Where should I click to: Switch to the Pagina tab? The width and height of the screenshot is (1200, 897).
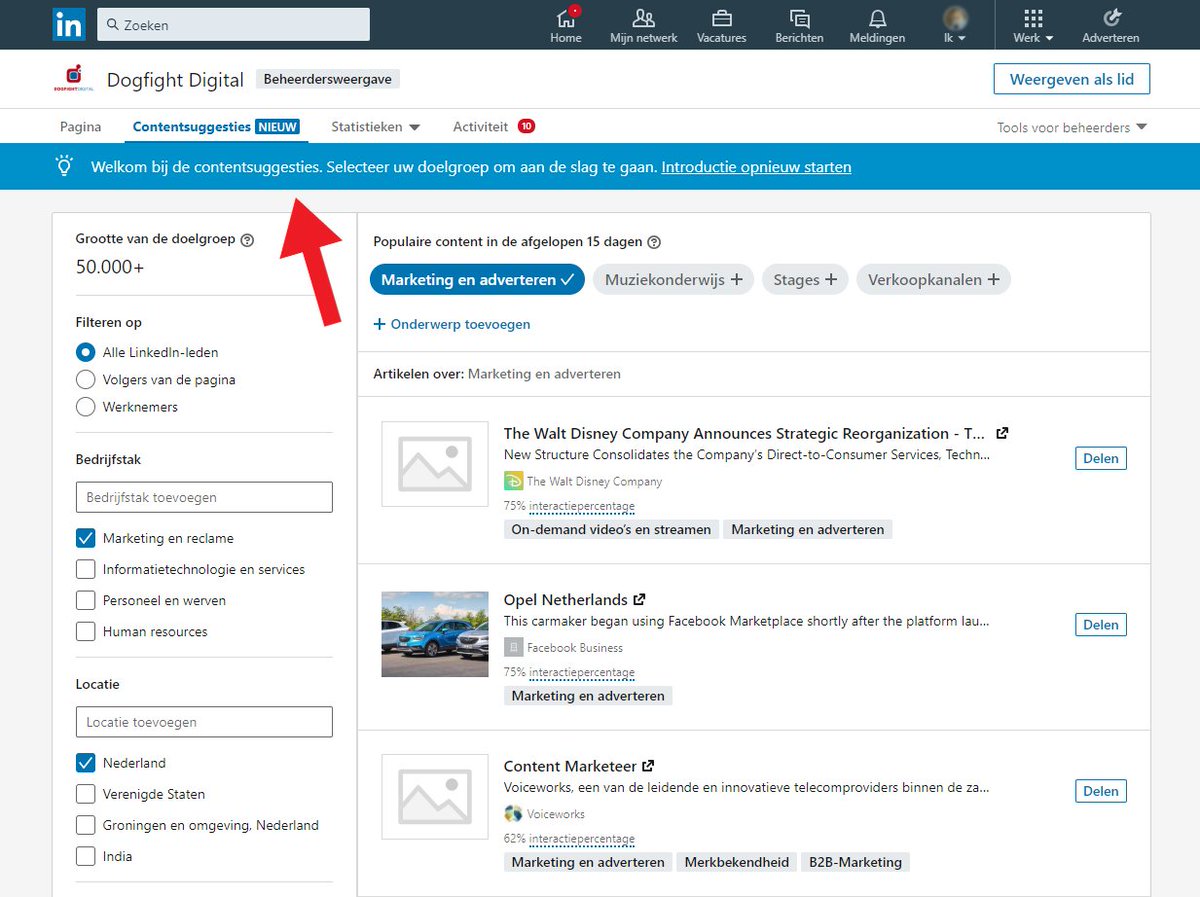[81, 127]
